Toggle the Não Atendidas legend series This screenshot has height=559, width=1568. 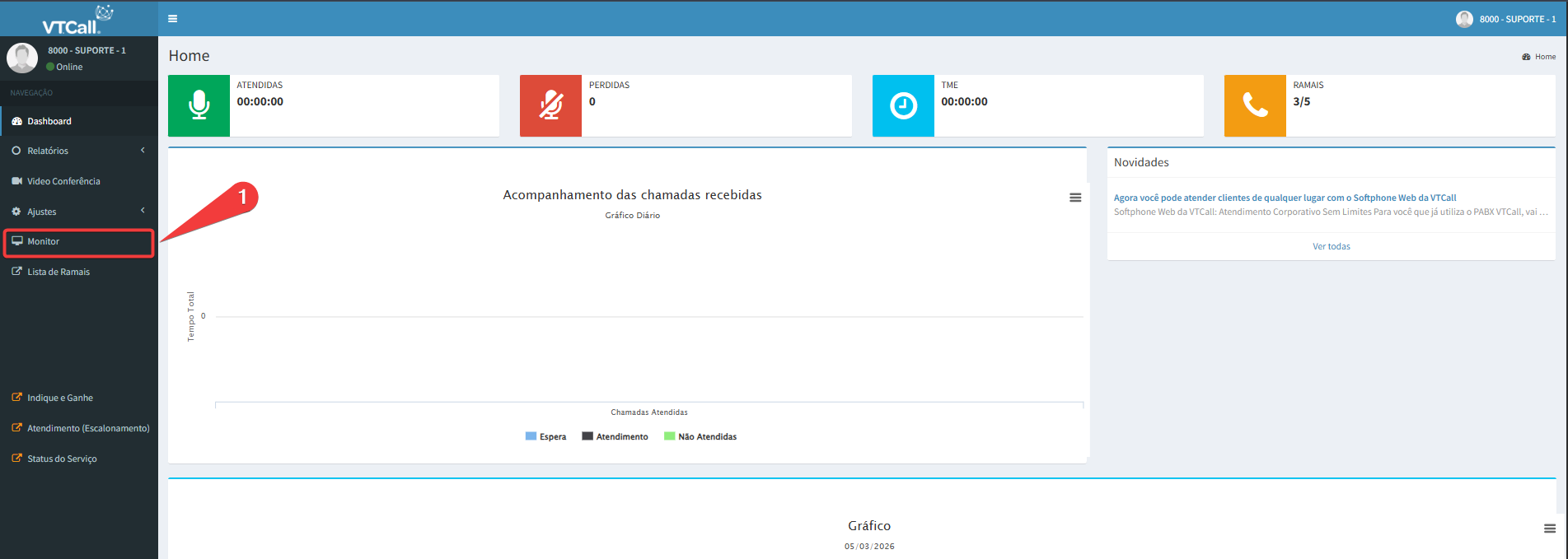point(700,436)
